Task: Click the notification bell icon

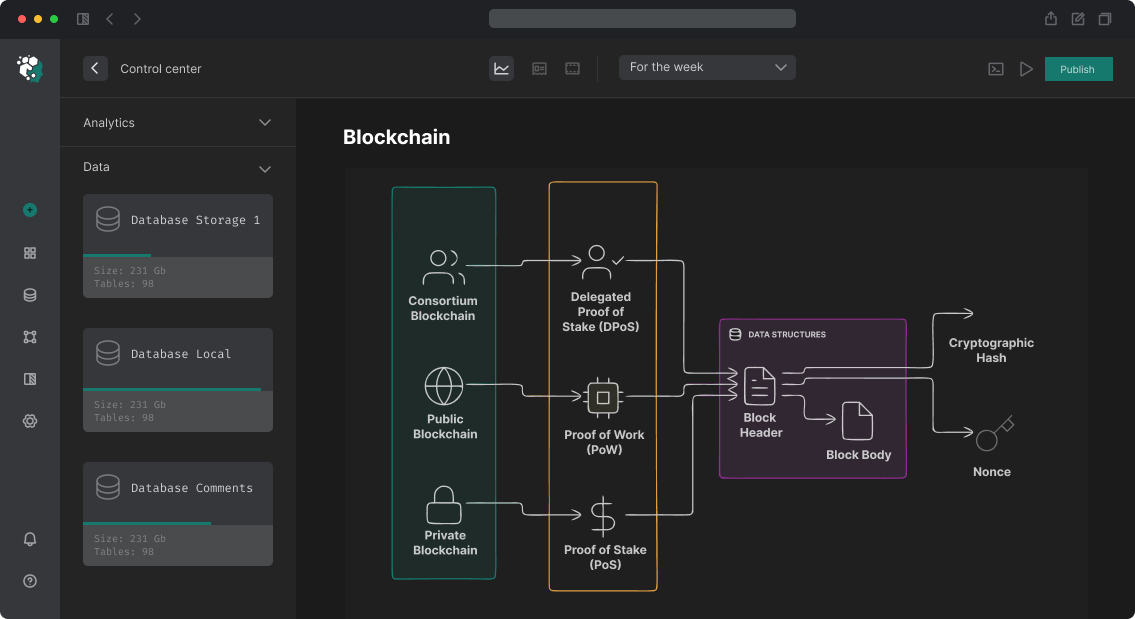Action: (30, 539)
